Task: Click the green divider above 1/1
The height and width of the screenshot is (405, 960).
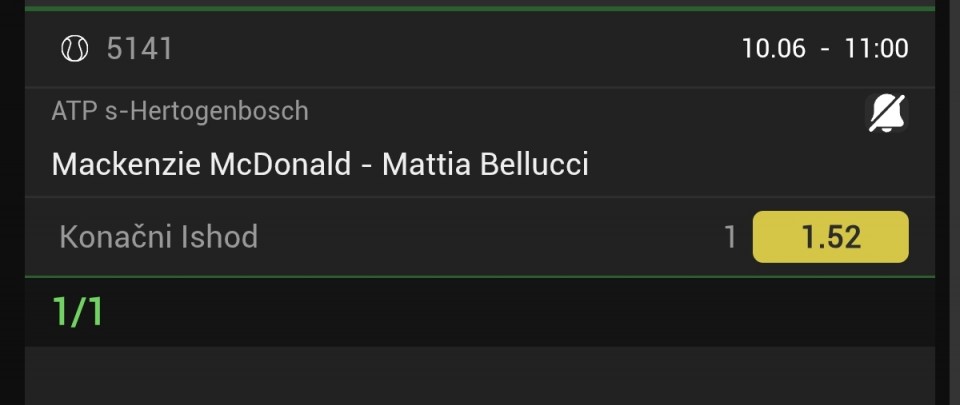Action: point(480,277)
